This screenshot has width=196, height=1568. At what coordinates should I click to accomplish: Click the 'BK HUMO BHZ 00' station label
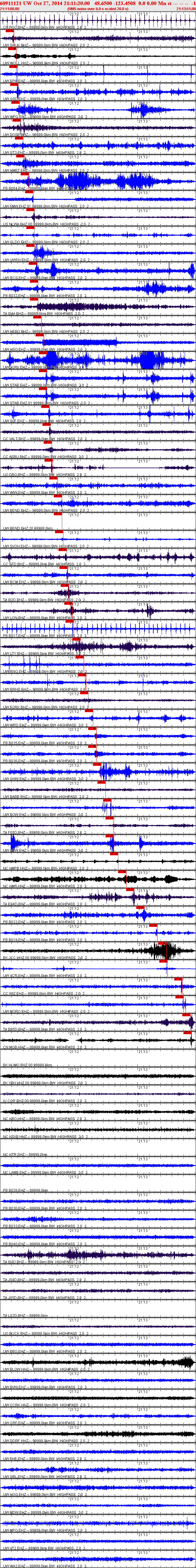(x=18, y=1065)
